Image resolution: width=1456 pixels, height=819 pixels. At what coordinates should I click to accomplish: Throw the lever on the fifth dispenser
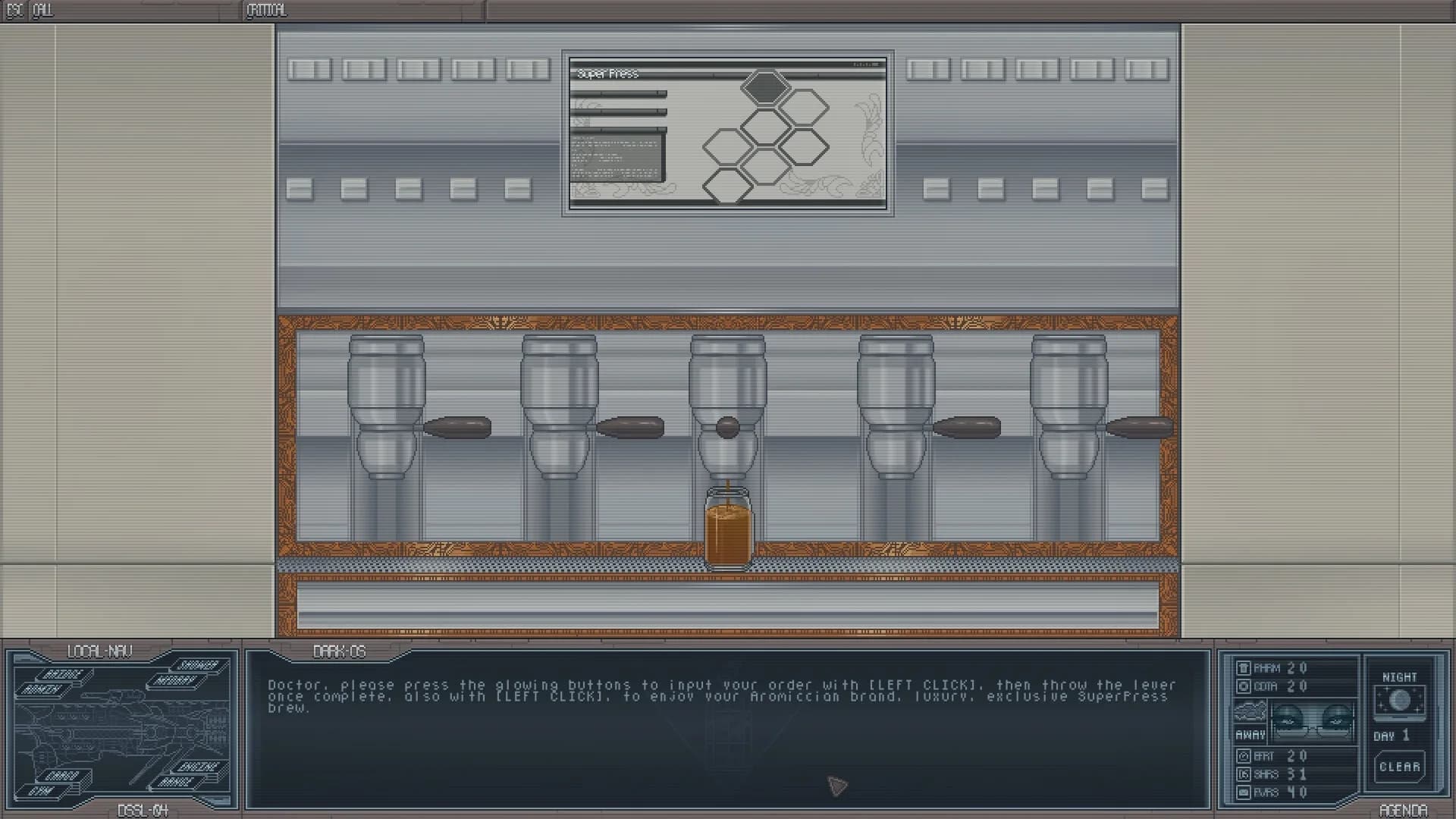click(1139, 428)
